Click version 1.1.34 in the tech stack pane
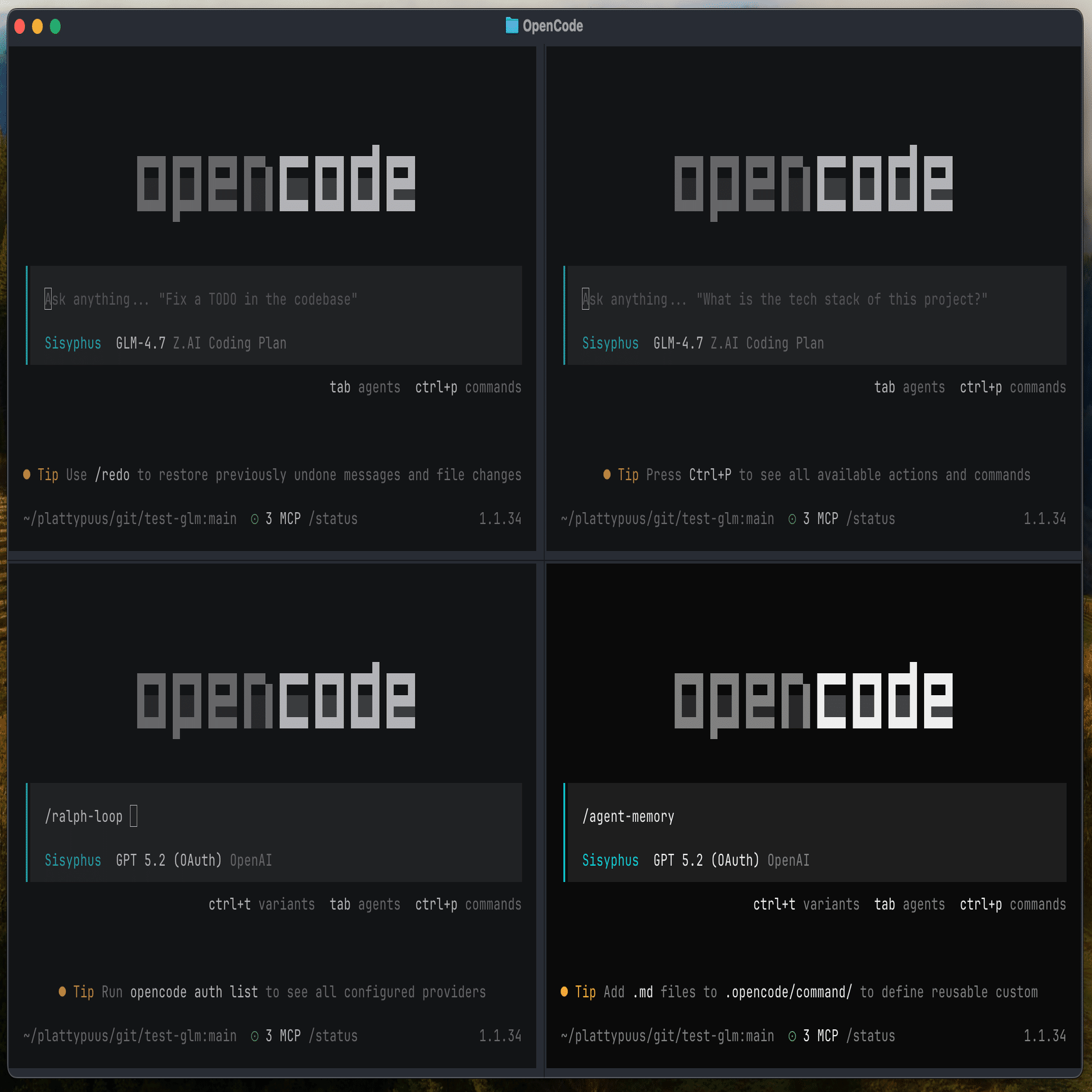 pos(1045,519)
